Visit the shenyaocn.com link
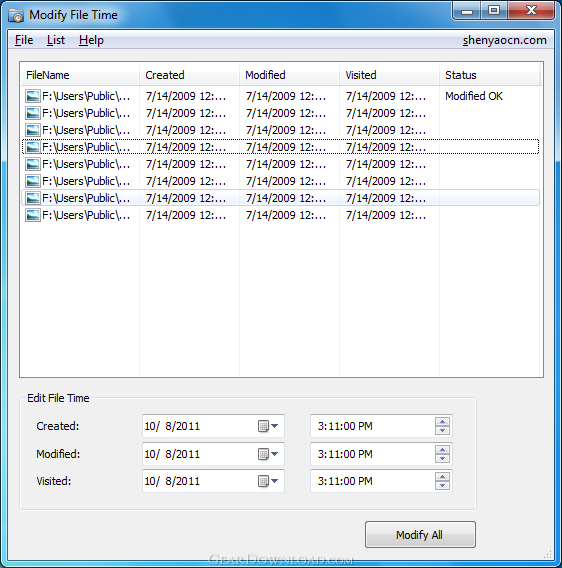Screen dimensions: 562x568 504,40
